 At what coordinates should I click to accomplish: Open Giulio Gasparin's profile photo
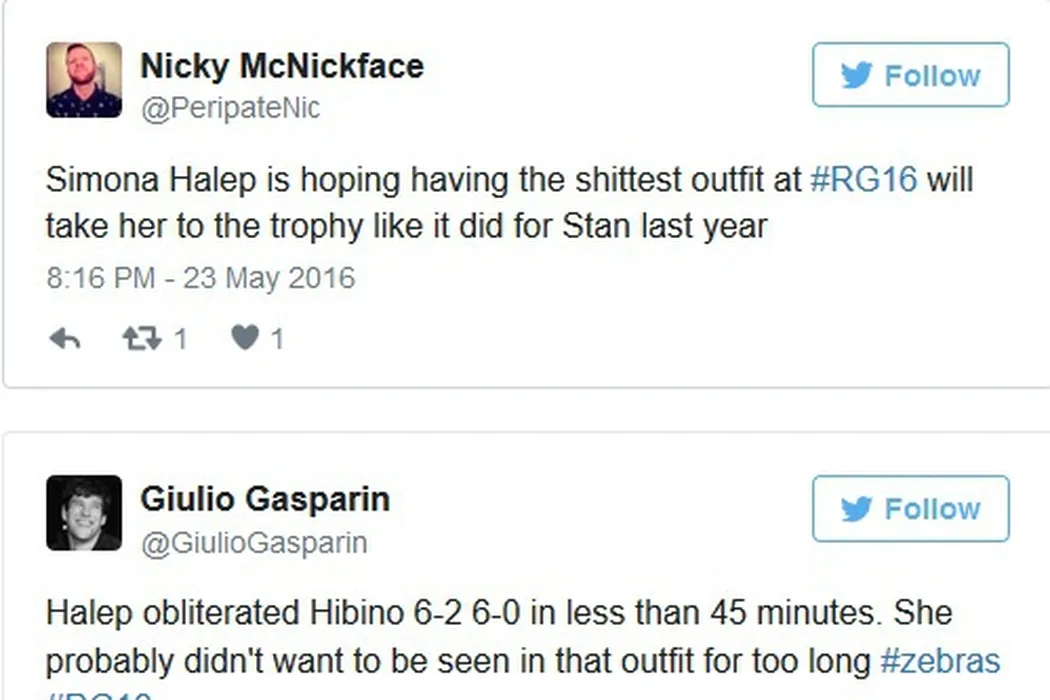click(x=84, y=513)
